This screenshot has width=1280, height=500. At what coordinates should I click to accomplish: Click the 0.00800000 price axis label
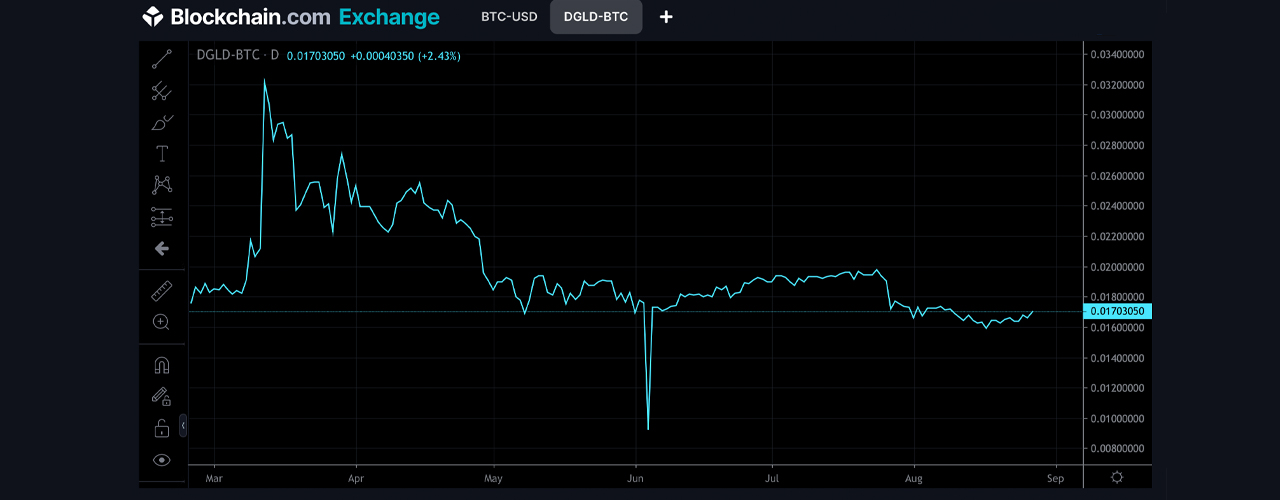pyautogui.click(x=1117, y=449)
